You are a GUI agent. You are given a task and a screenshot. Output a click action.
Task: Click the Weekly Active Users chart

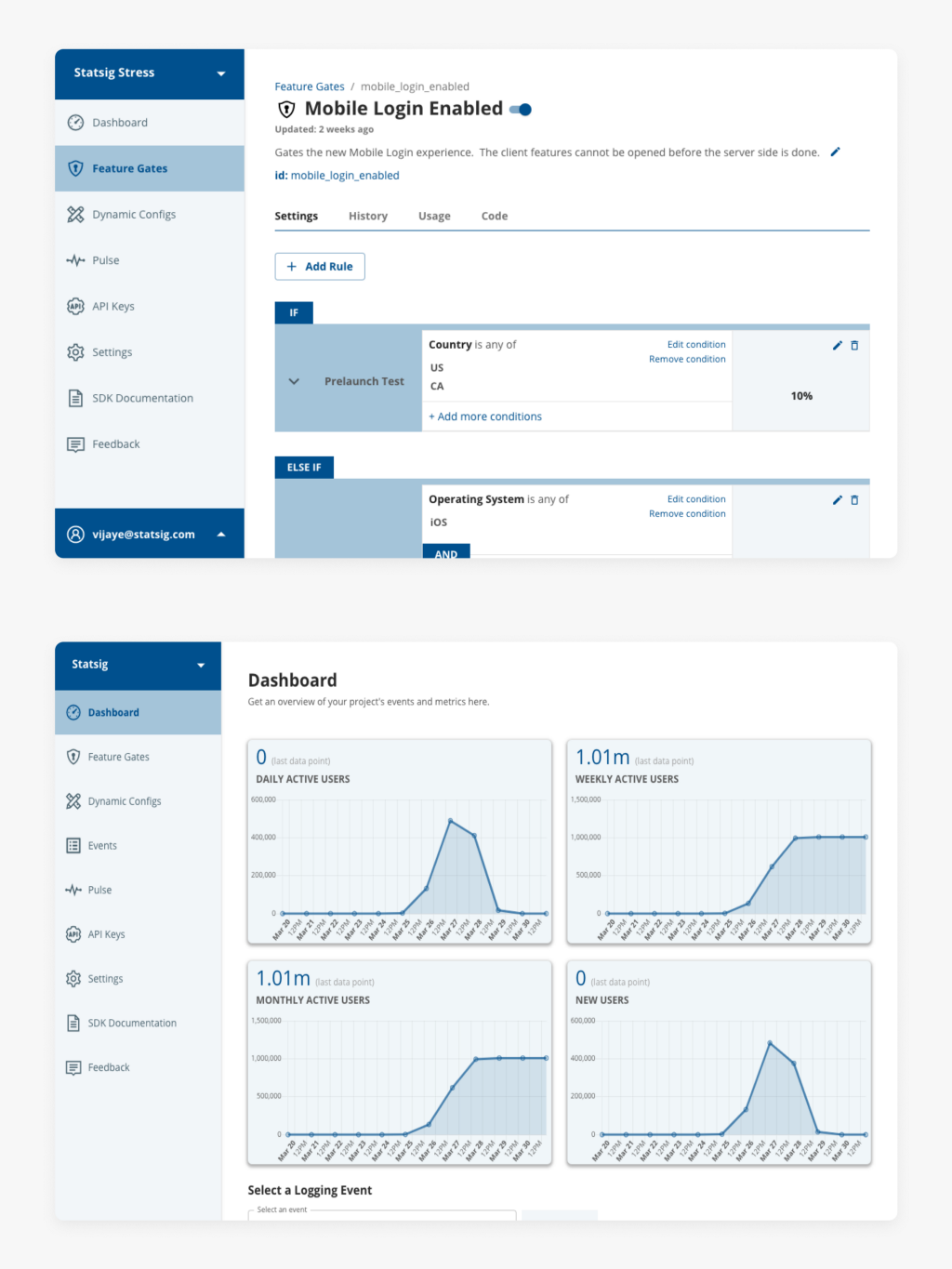(x=720, y=841)
